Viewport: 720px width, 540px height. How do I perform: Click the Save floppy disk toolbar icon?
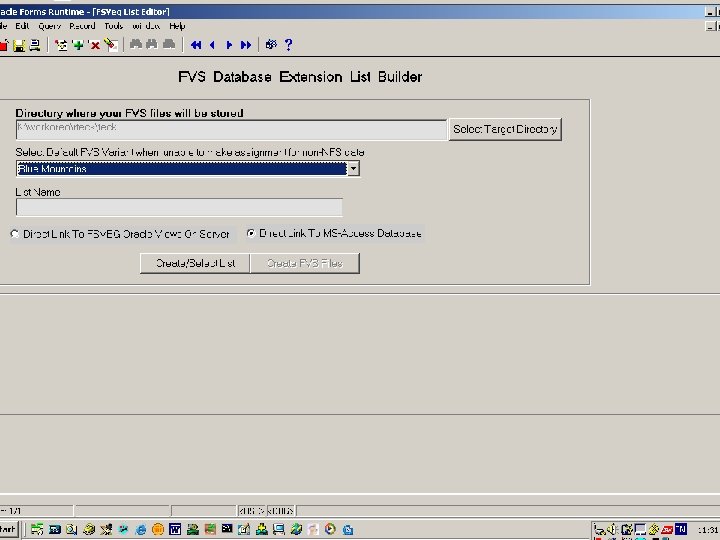click(19, 45)
